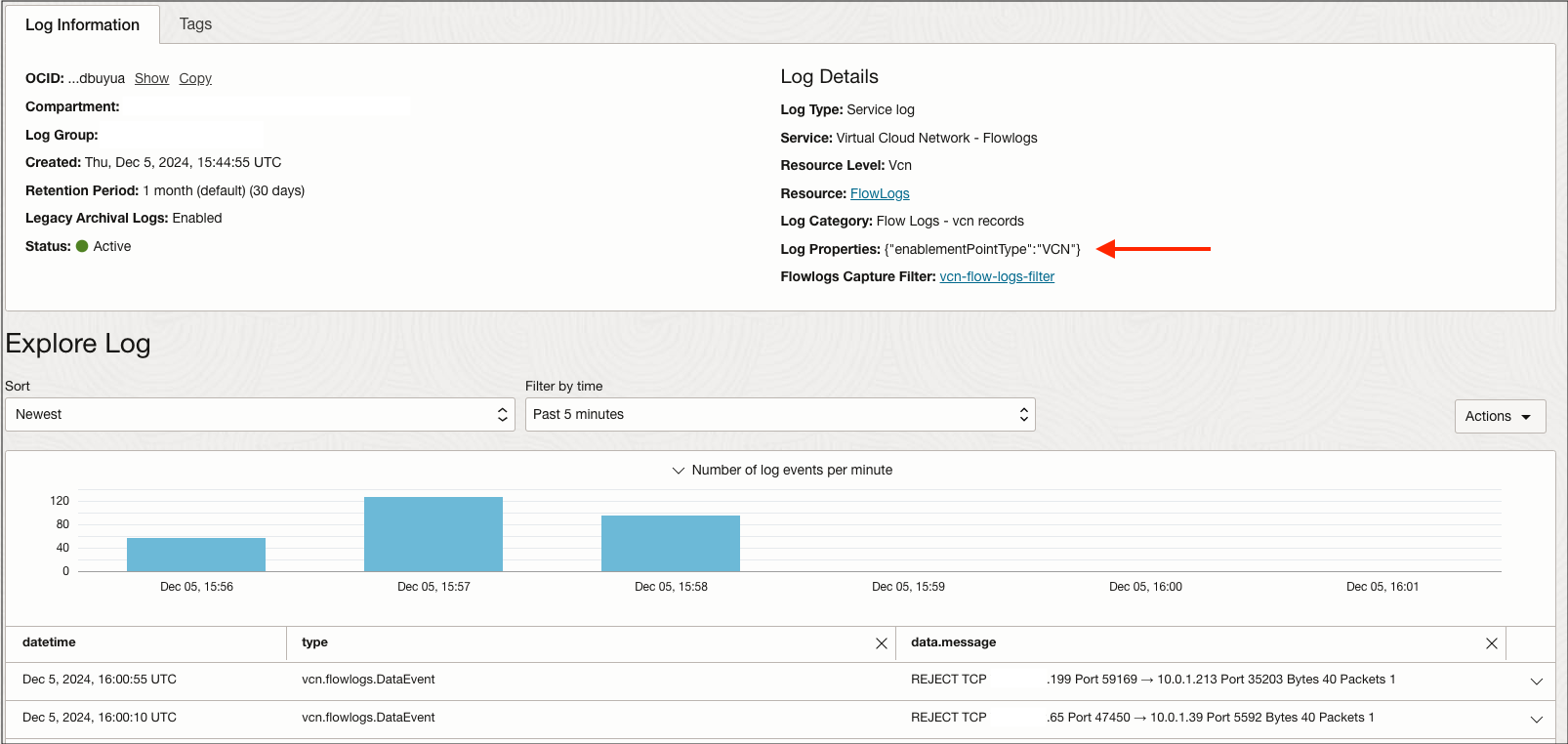Click the Dec 05, 15:56 chart bar
Screen dimensions: 1568x744
coord(196,555)
